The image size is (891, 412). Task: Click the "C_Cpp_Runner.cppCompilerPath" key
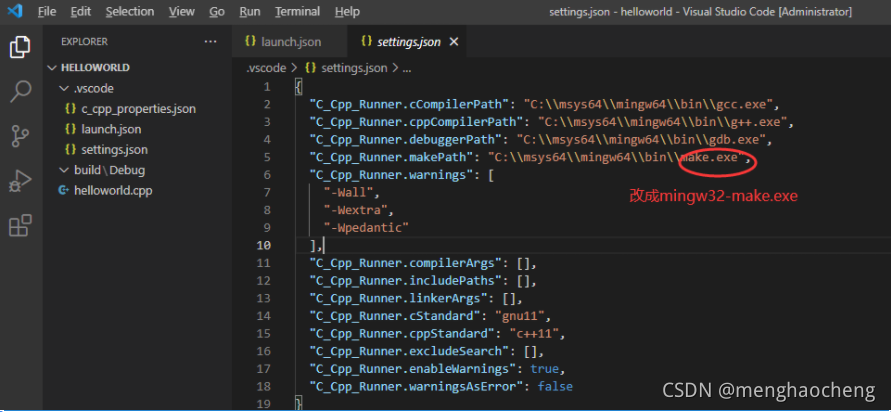(x=417, y=122)
